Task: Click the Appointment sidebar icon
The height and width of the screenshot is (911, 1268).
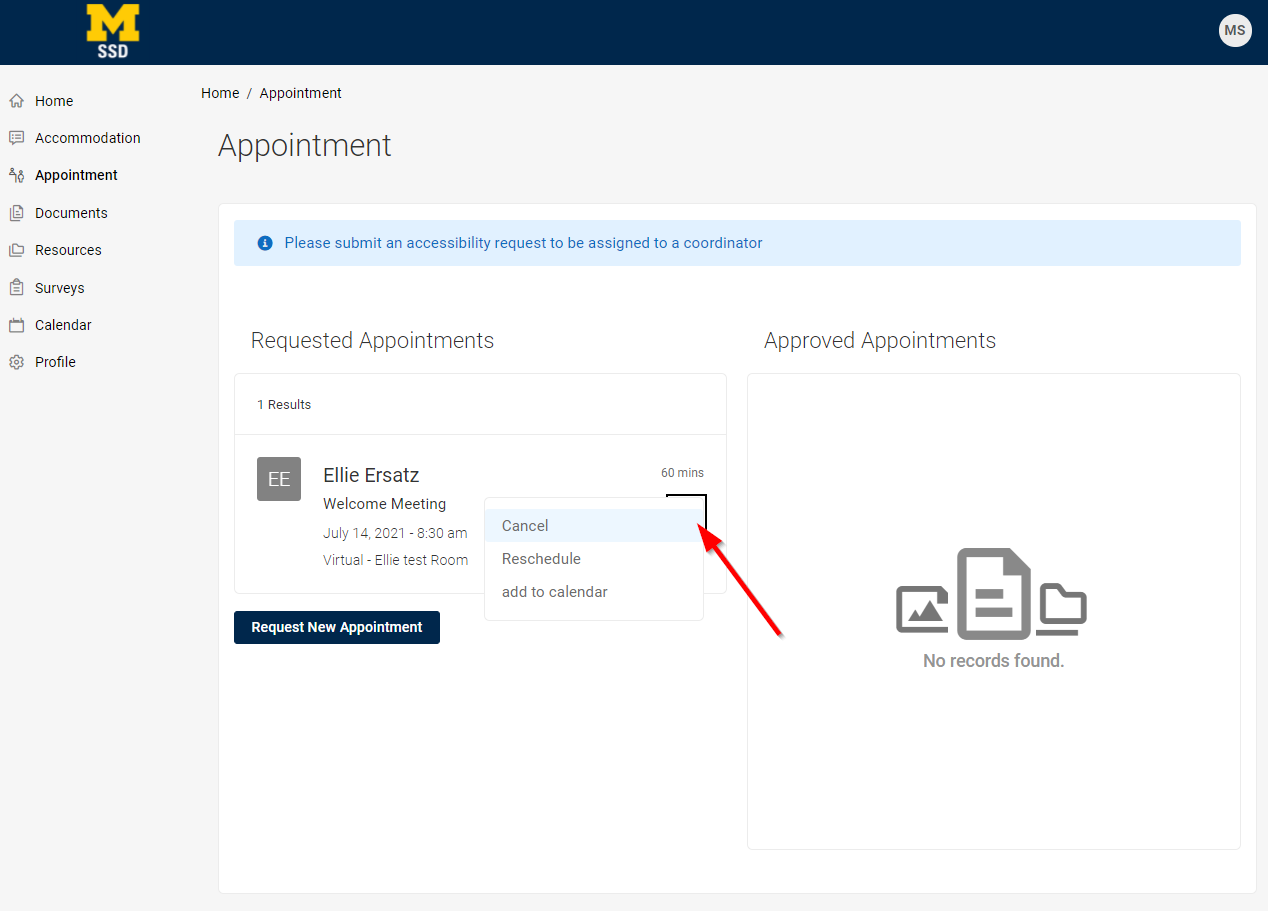Action: point(16,175)
